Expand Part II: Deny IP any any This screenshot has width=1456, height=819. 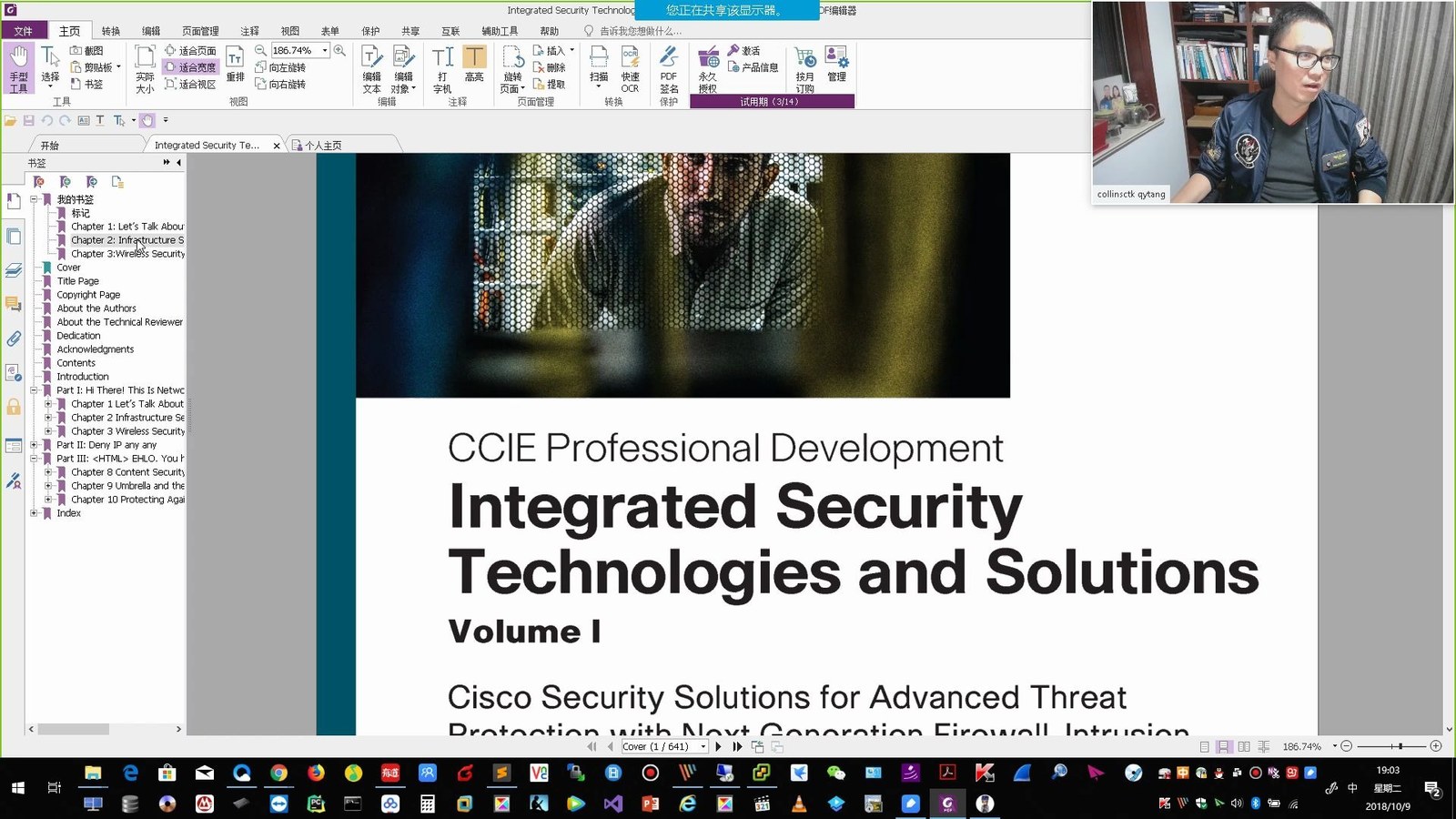coord(34,445)
